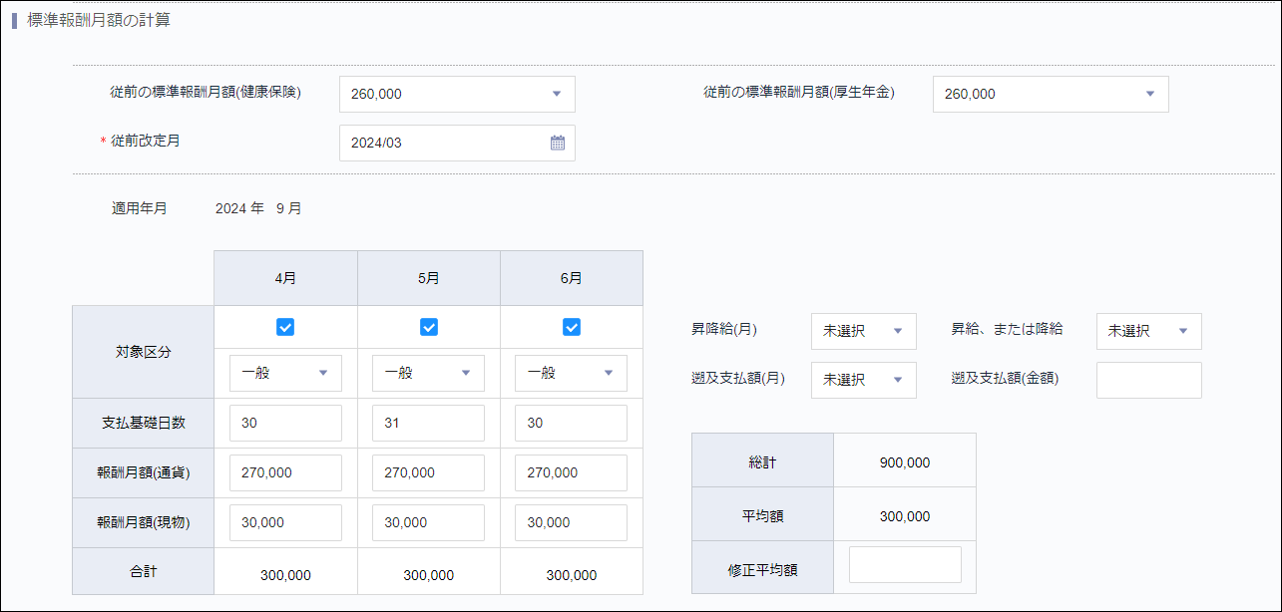Click the 4月 column header
The height and width of the screenshot is (612, 1282).
285,278
